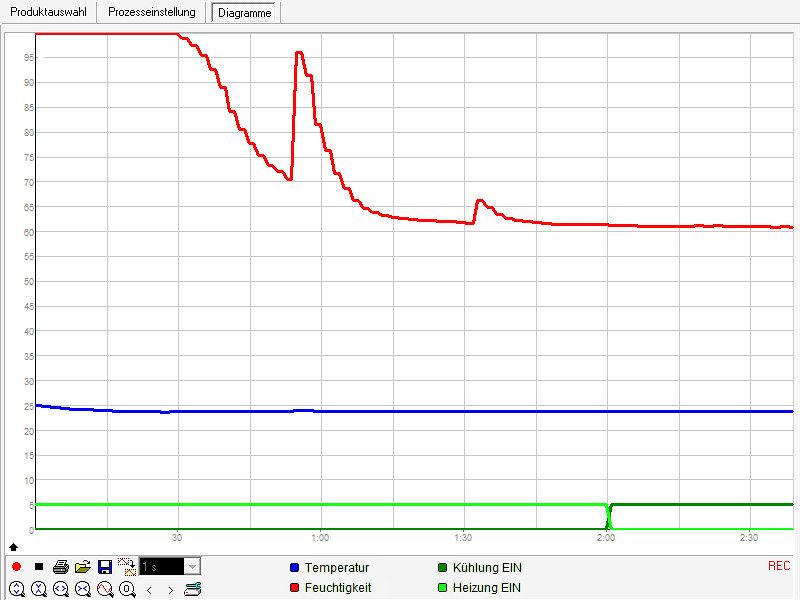Viewport: 800px width, 600px height.
Task: Stop recording with the black square button
Action: [x=39, y=567]
